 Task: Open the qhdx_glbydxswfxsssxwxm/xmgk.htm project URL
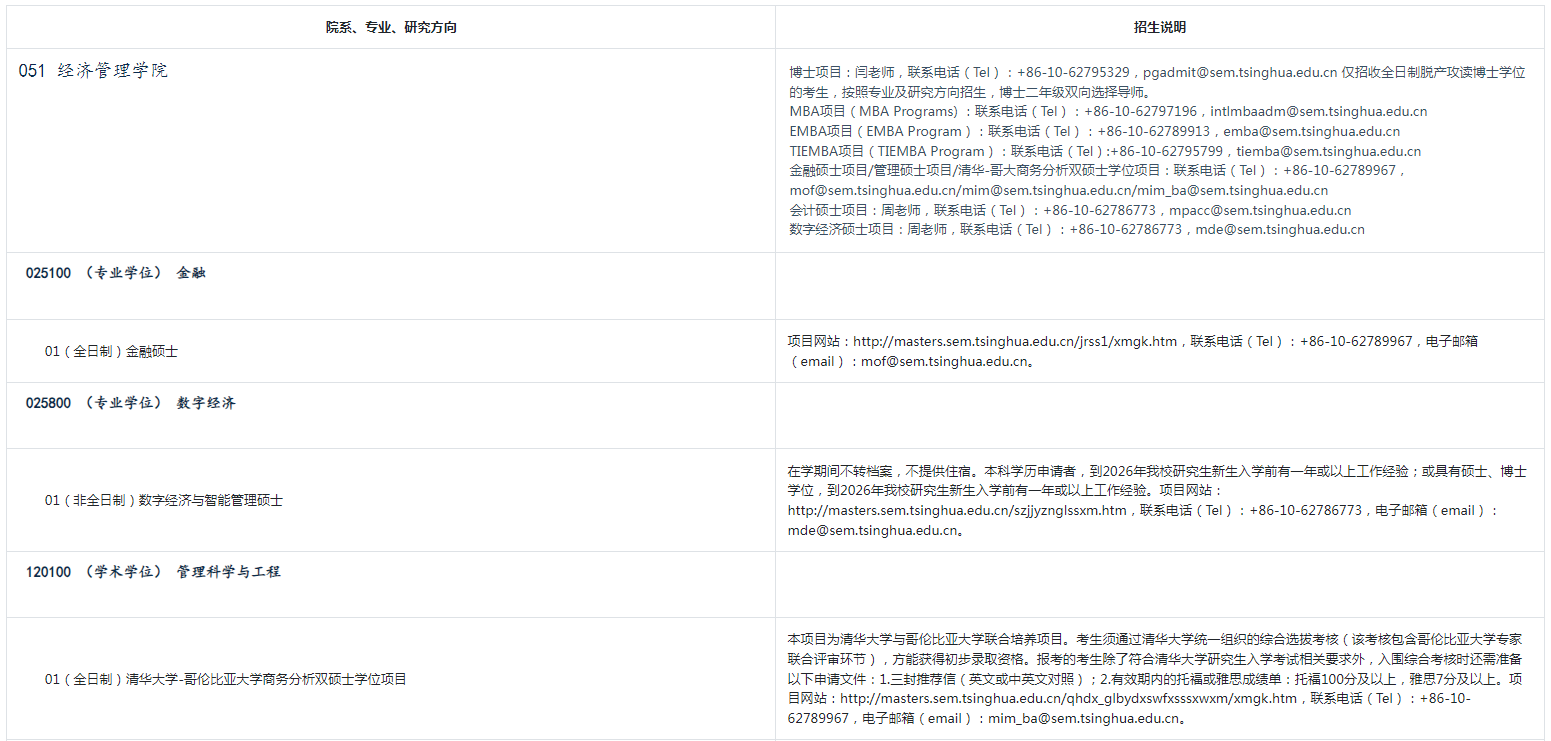point(1067,698)
